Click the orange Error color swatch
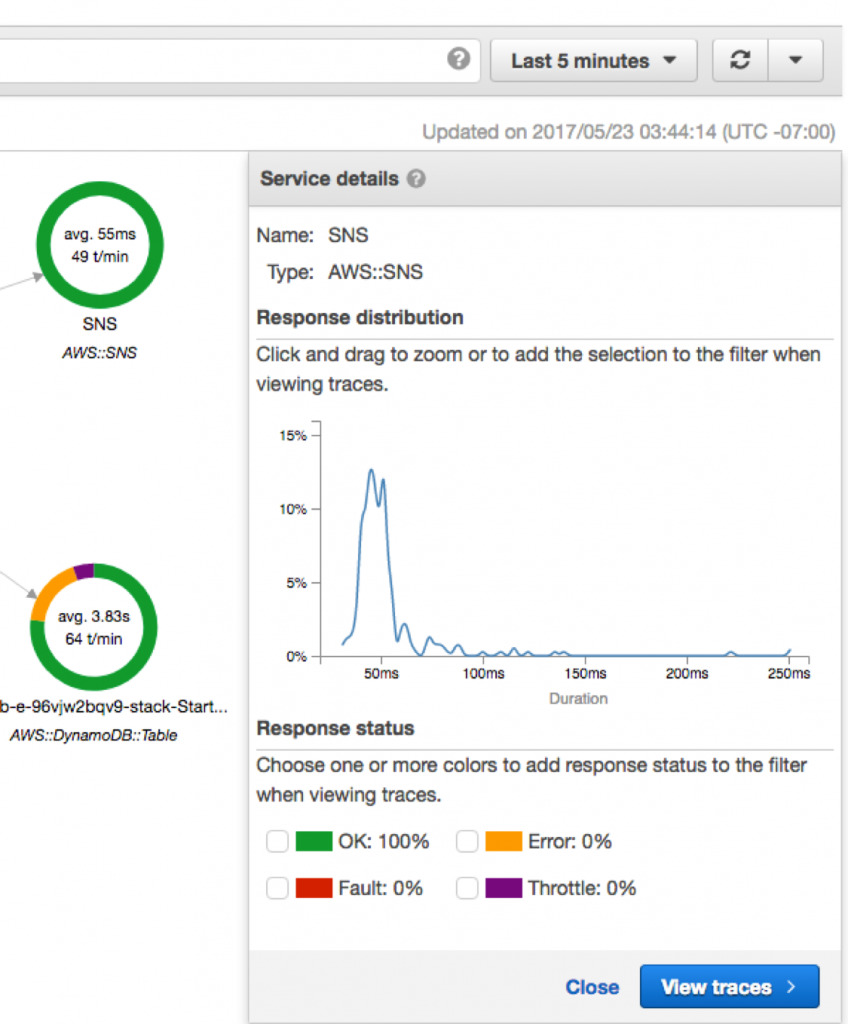848x1024 pixels. [504, 841]
